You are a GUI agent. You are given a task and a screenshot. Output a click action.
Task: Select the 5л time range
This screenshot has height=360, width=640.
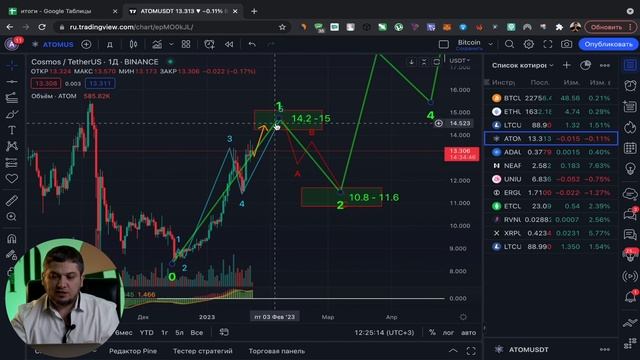(179, 333)
